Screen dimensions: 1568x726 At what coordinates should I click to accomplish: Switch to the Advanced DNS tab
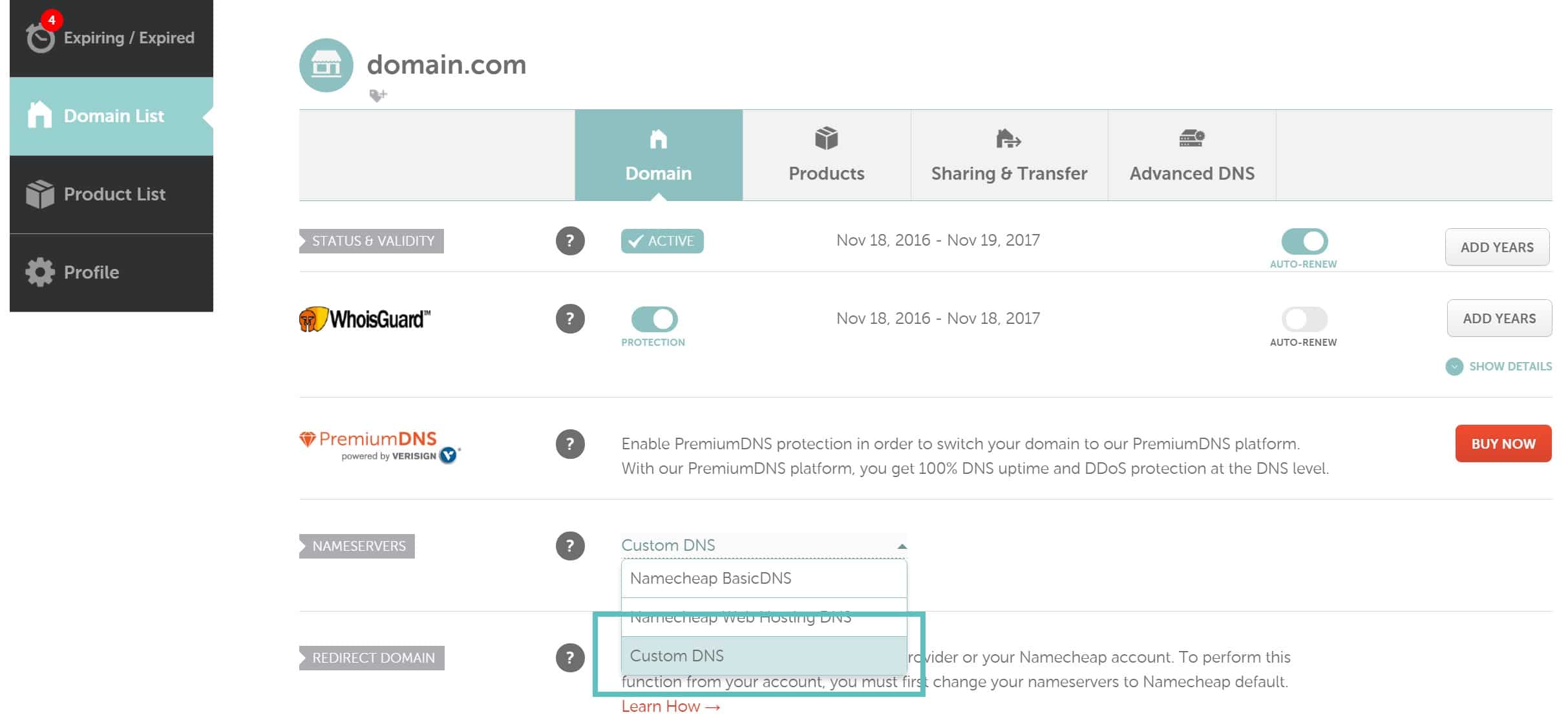(1192, 156)
